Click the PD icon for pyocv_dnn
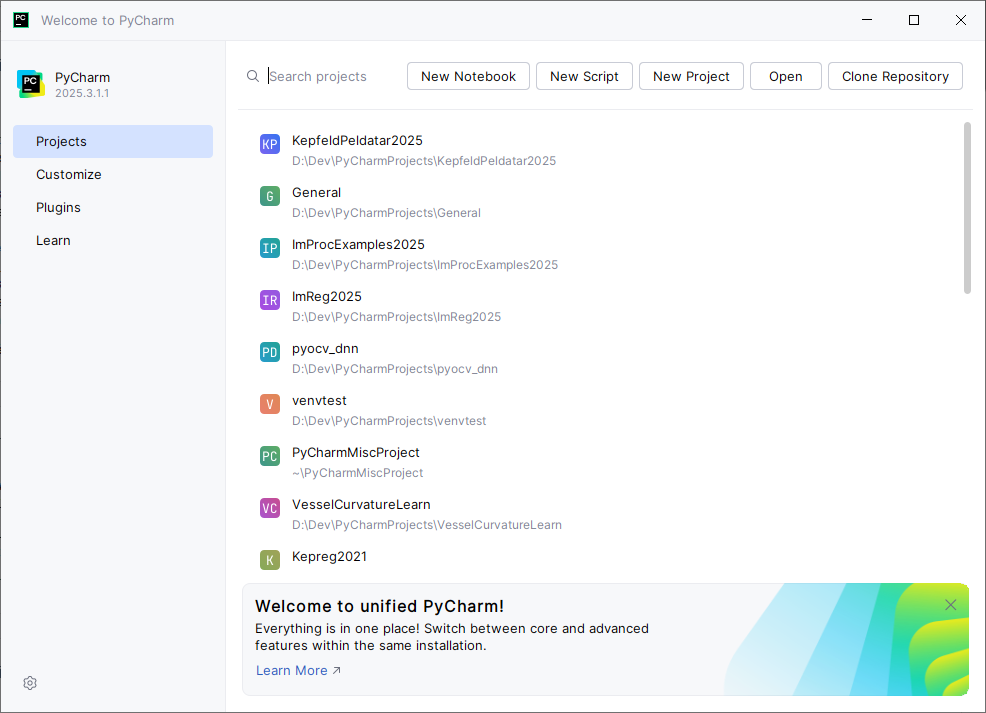The width and height of the screenshot is (986, 713). coord(269,353)
